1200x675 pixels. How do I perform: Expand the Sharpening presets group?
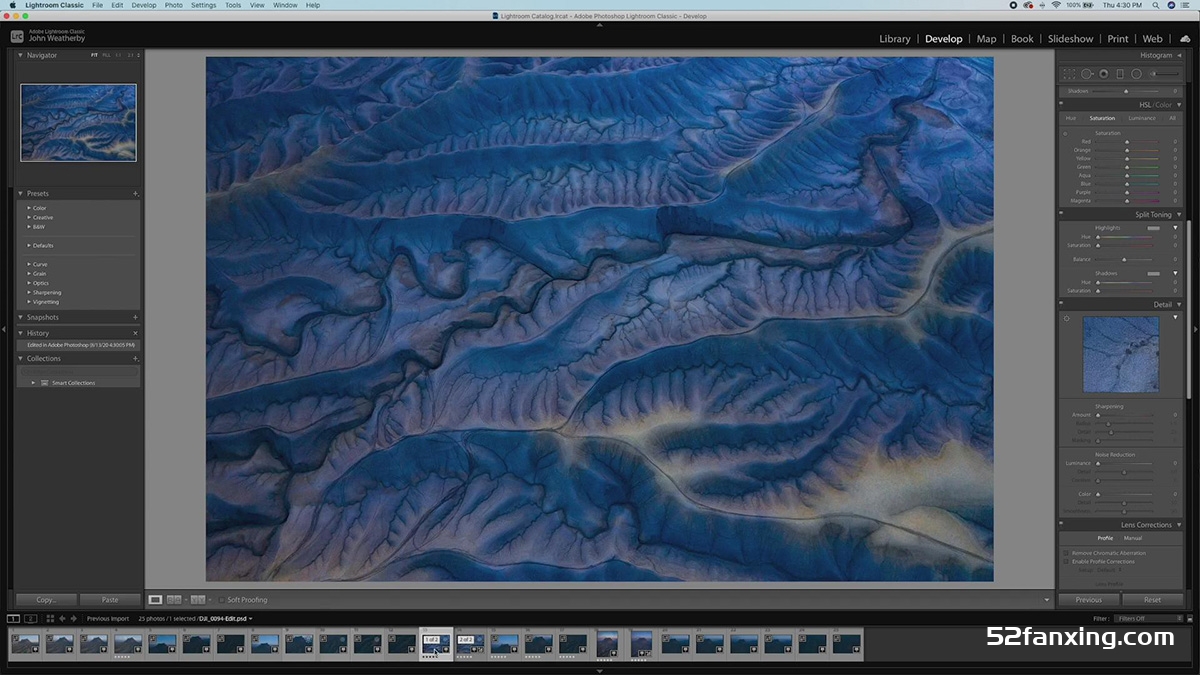[x=29, y=292]
